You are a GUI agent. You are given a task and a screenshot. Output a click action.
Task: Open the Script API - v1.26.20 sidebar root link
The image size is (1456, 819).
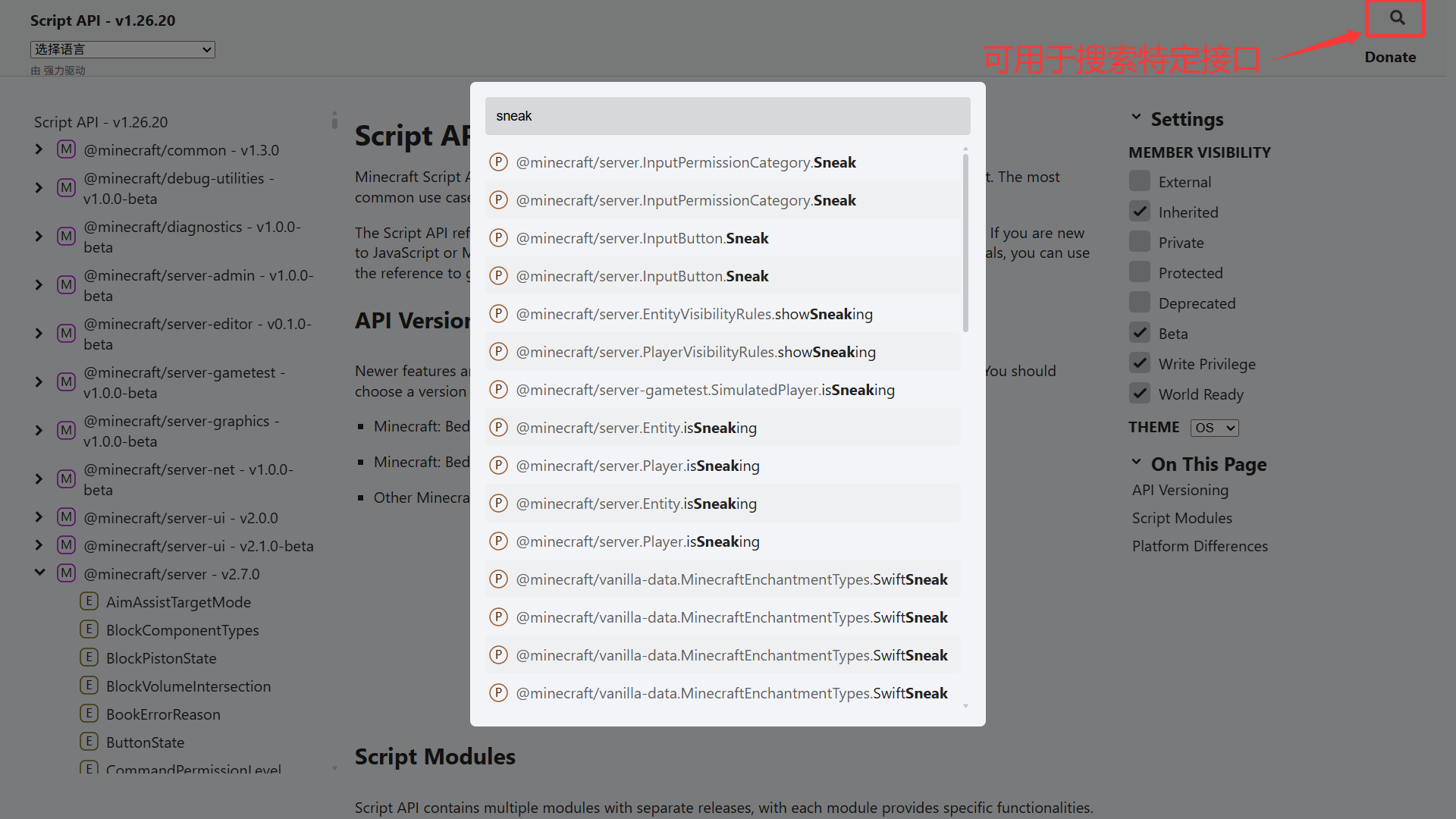click(x=101, y=122)
